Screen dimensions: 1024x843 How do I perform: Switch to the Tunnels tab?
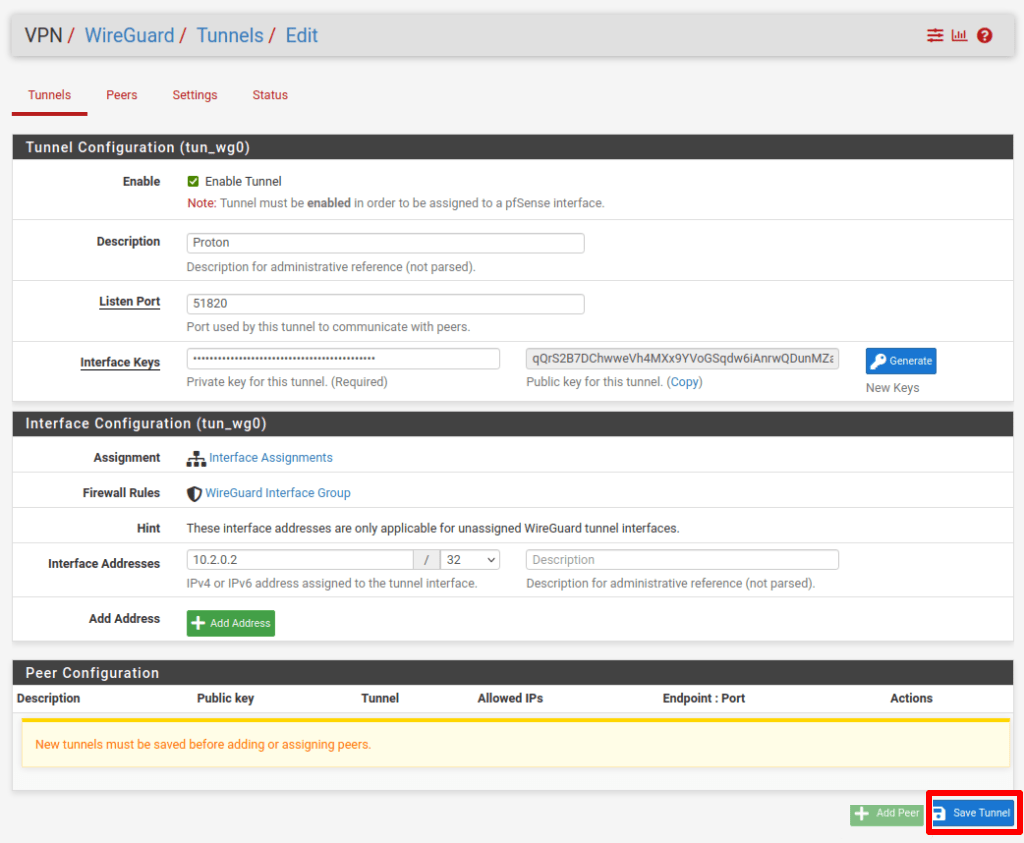point(50,95)
